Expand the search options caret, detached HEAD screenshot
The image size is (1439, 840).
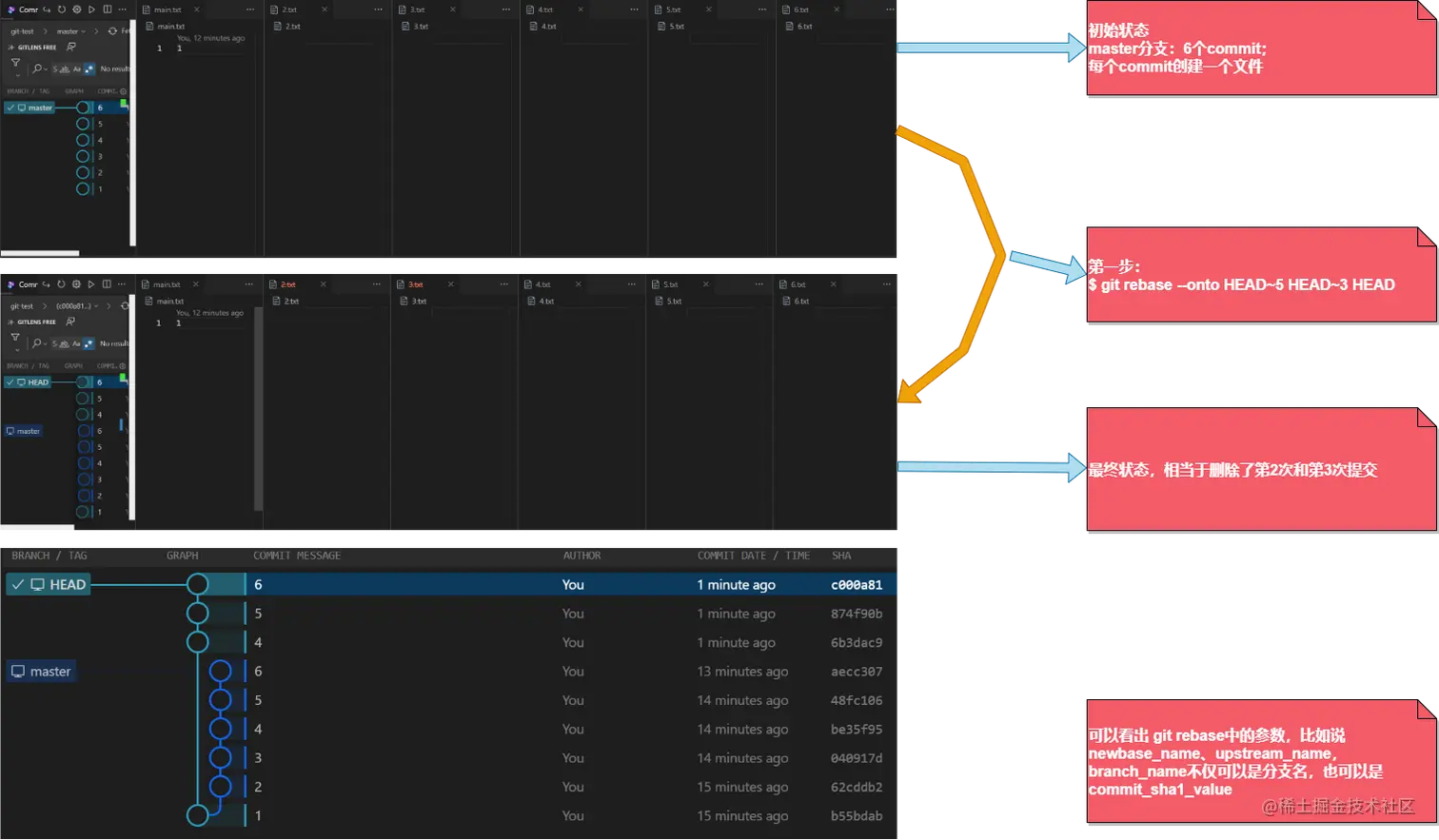45,343
